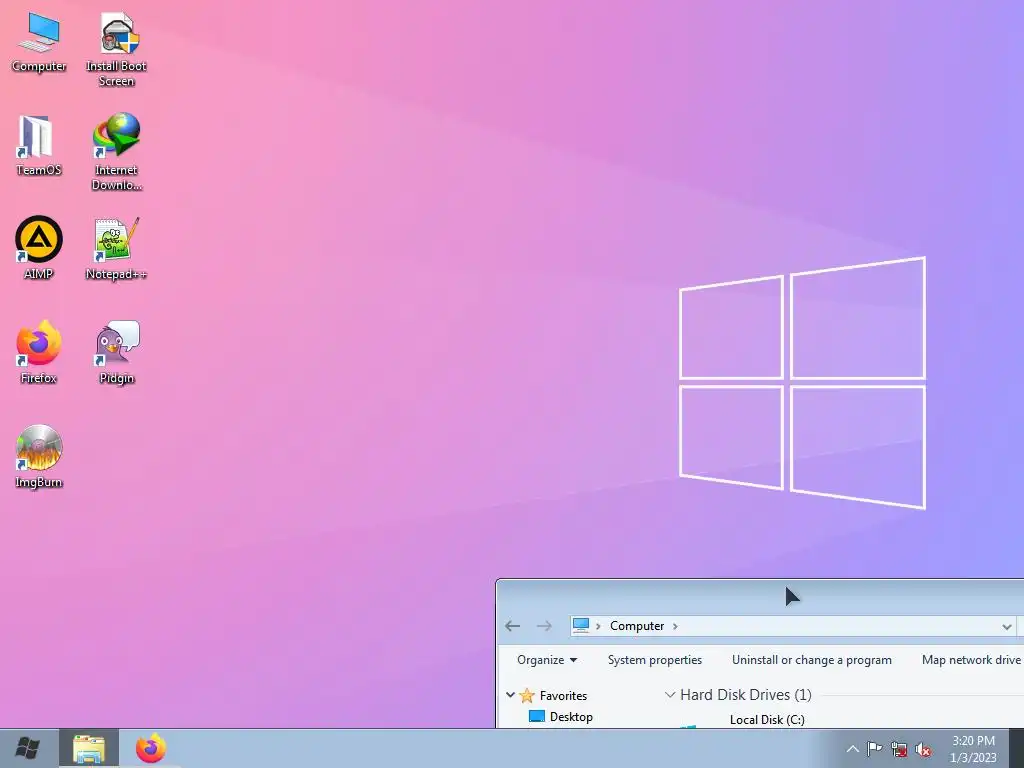Click System properties in Explorer toolbar
1024x768 pixels.
(654, 660)
